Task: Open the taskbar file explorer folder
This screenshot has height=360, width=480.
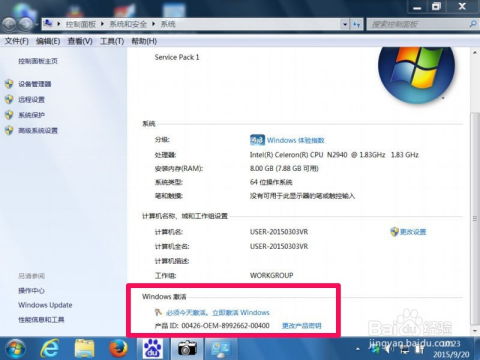Action: [84, 349]
